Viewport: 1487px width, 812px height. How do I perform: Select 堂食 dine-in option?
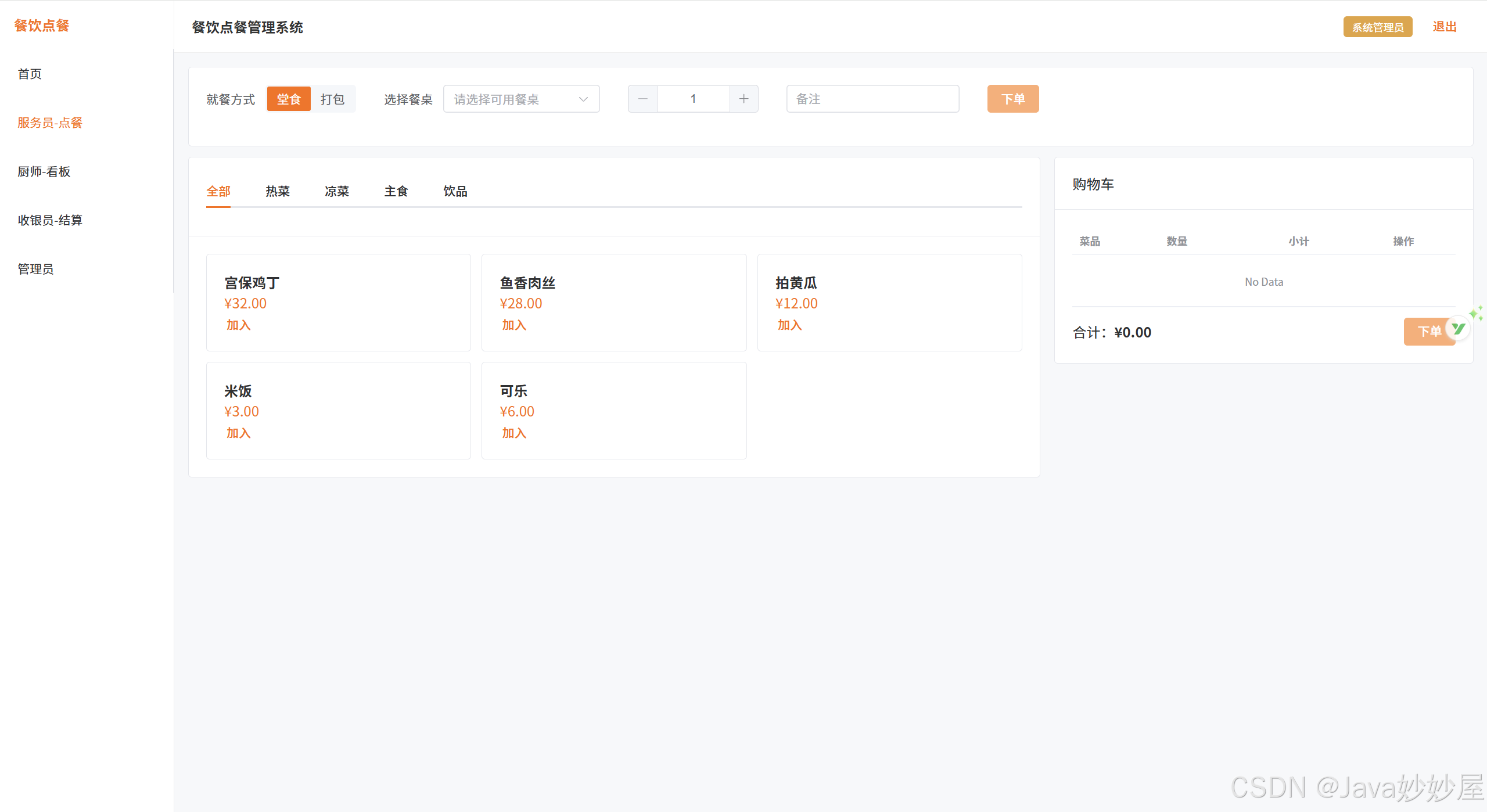[x=289, y=99]
